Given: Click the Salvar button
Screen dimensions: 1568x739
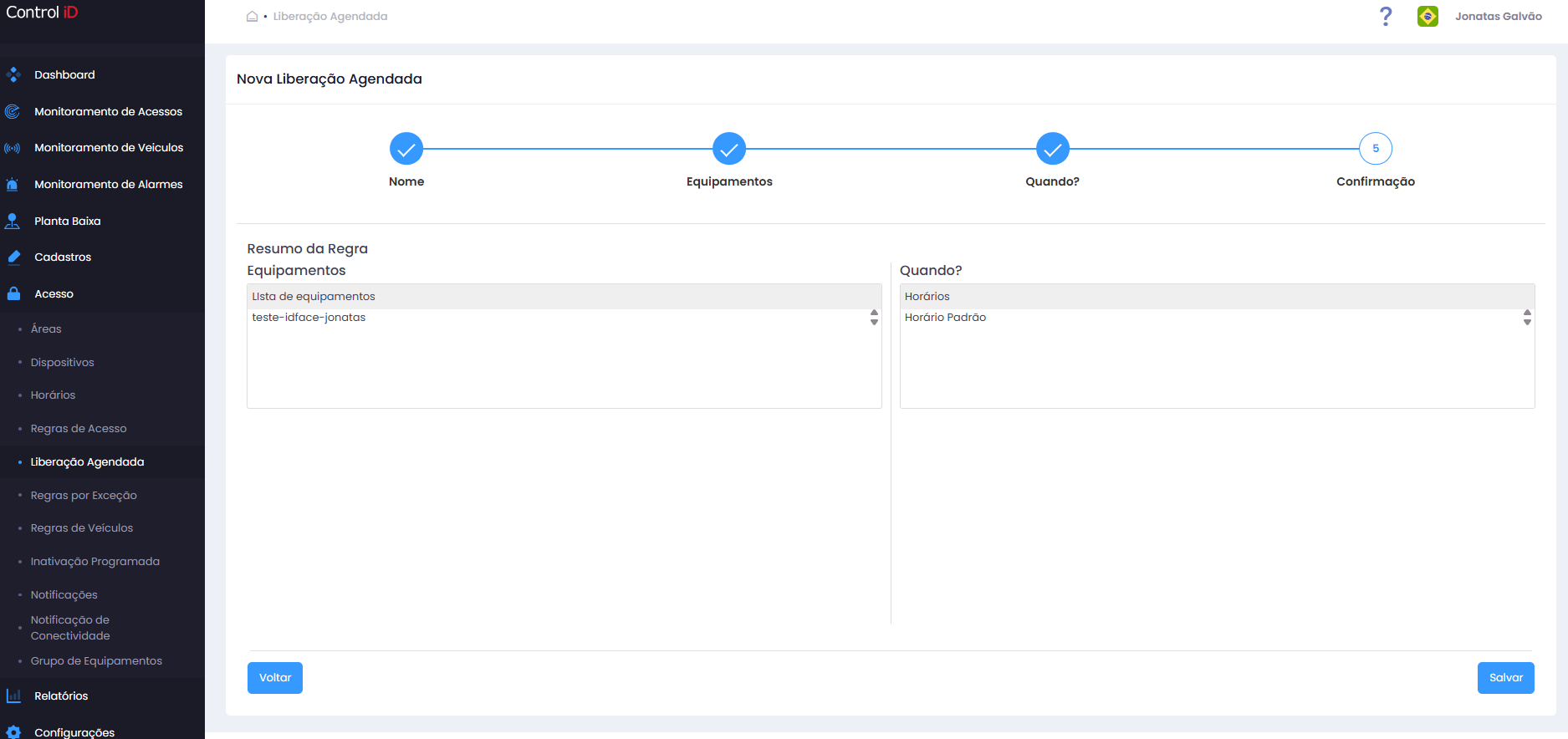Looking at the screenshot, I should click(1505, 678).
